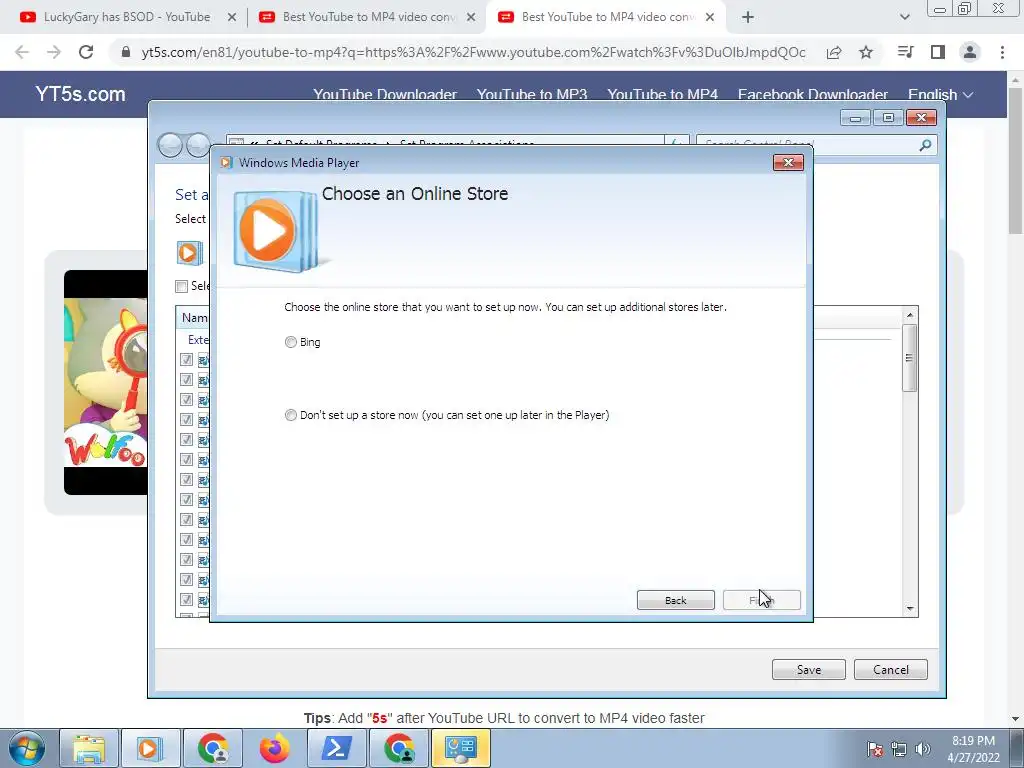Reload the current page in Chrome
Screen dimensions: 1024x768
pyautogui.click(x=86, y=52)
